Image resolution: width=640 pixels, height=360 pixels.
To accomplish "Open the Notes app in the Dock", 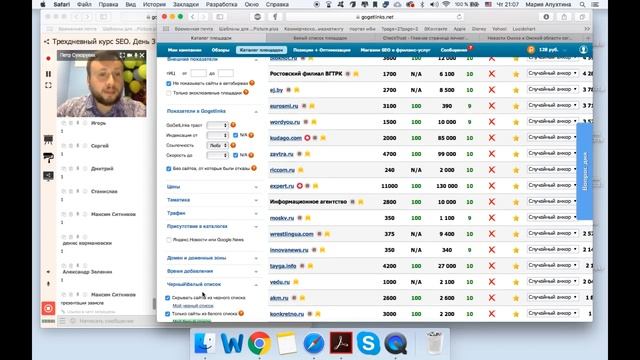I will 287,343.
